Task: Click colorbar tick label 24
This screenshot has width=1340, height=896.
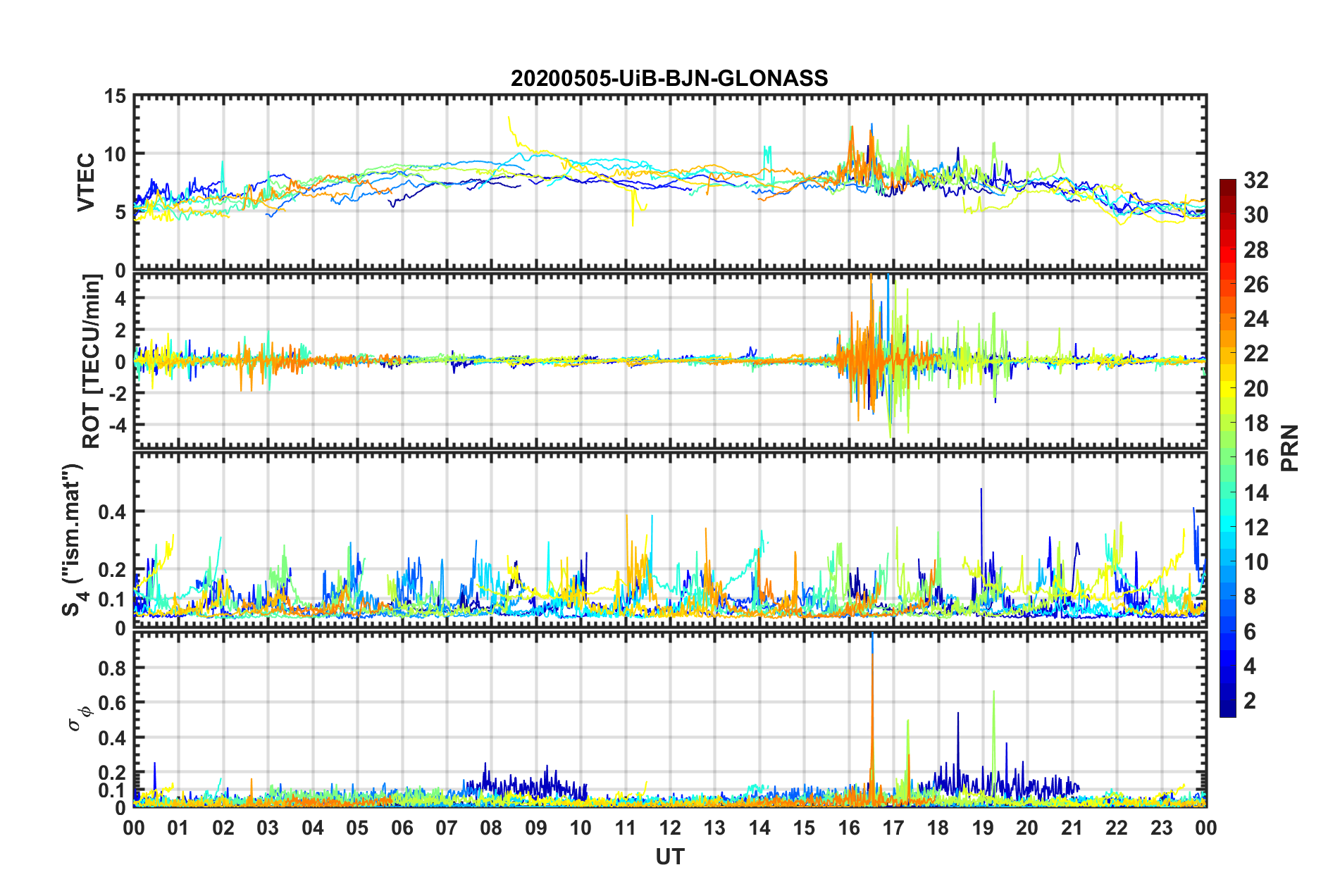Action: click(1256, 319)
